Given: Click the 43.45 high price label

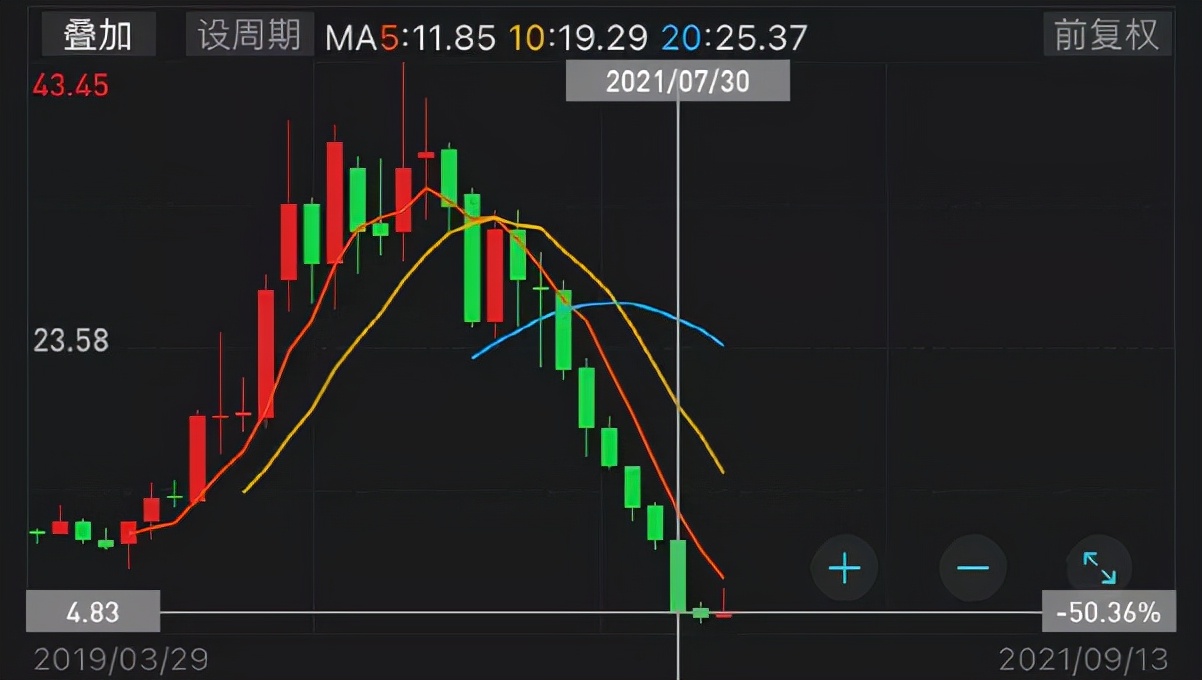Looking at the screenshot, I should [x=70, y=86].
